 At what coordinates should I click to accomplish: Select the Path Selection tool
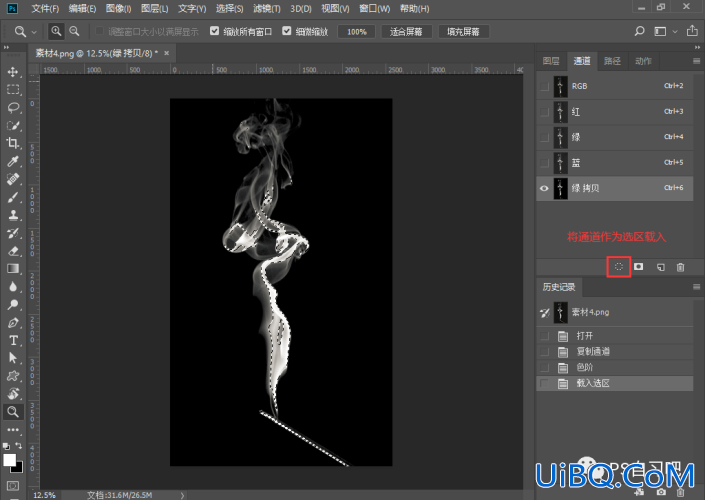click(x=13, y=358)
